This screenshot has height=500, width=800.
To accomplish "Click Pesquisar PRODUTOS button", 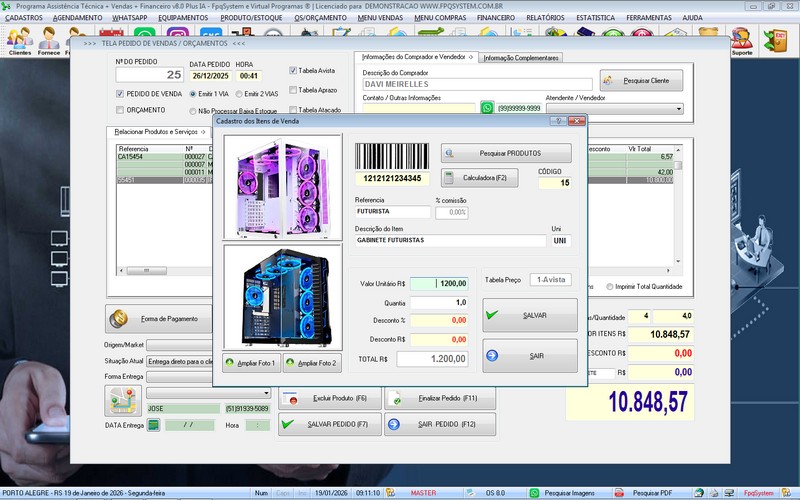I will coord(506,153).
